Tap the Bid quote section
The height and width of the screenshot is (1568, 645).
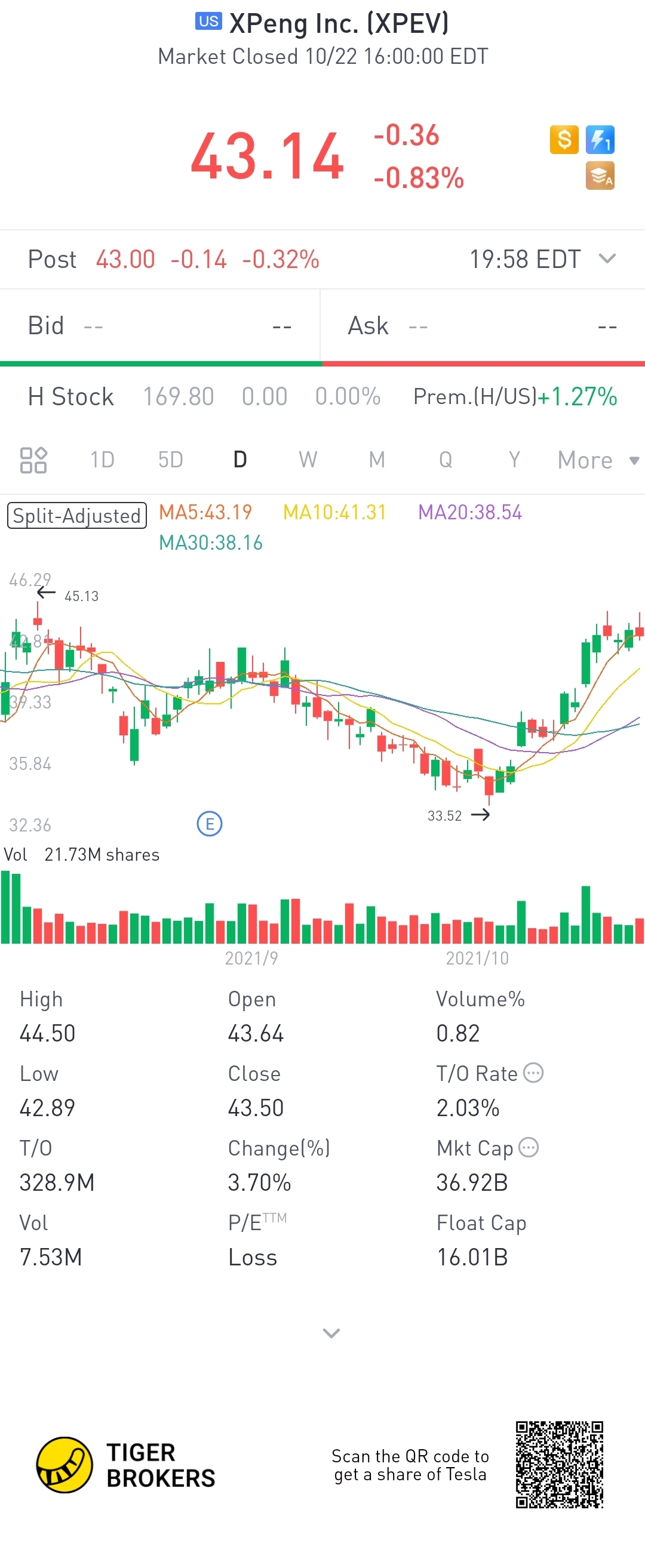click(x=160, y=326)
